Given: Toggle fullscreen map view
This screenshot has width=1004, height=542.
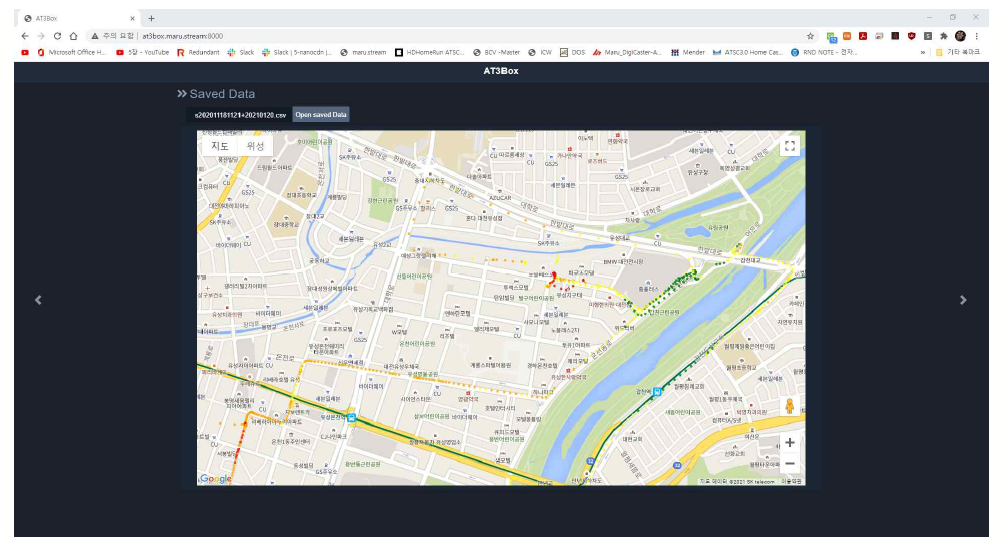Looking at the screenshot, I should (789, 147).
